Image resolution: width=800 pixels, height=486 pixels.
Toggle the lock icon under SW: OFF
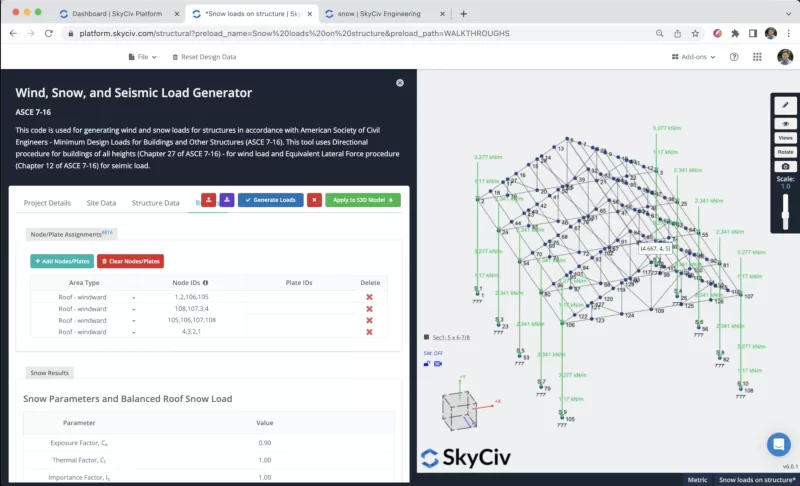[x=427, y=364]
